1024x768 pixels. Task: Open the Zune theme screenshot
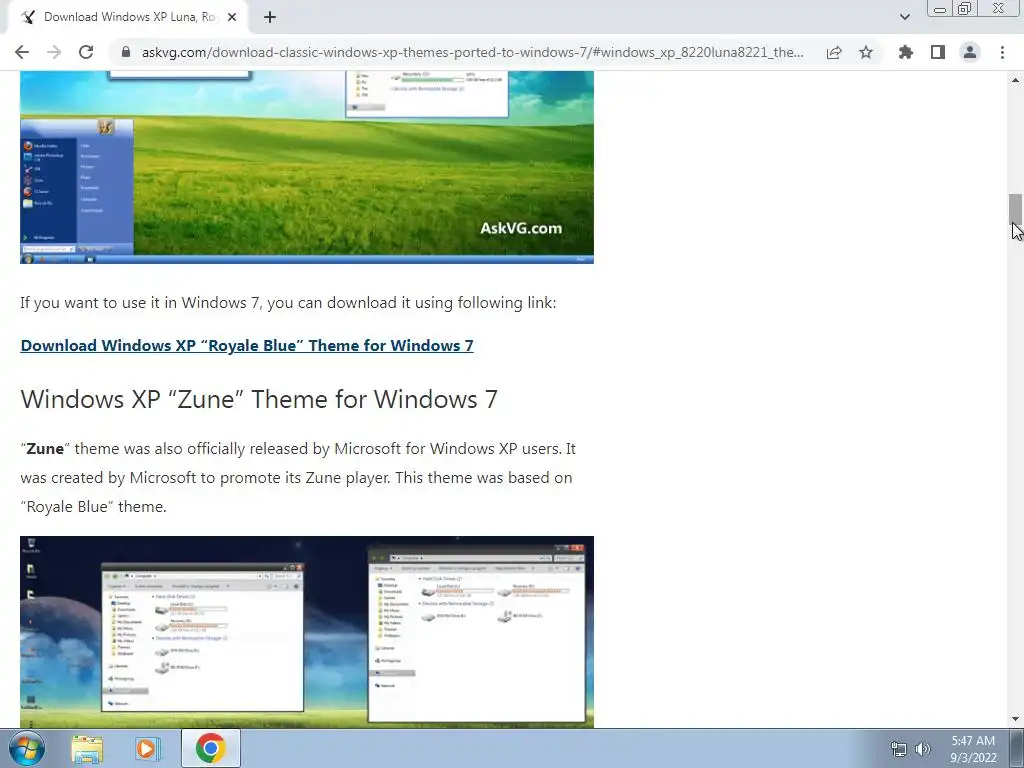(307, 632)
